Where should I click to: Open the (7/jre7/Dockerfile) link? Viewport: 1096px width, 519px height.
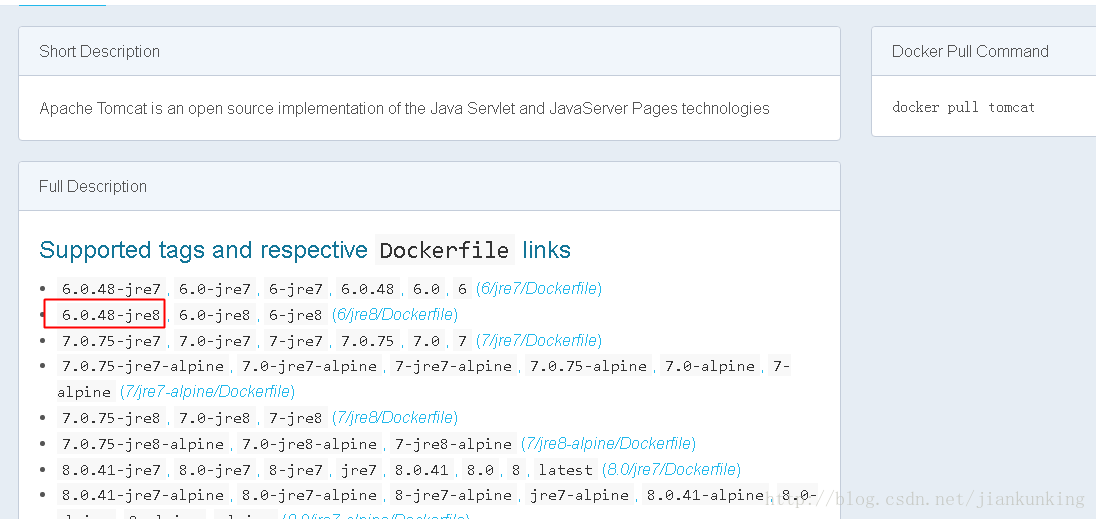click(539, 341)
